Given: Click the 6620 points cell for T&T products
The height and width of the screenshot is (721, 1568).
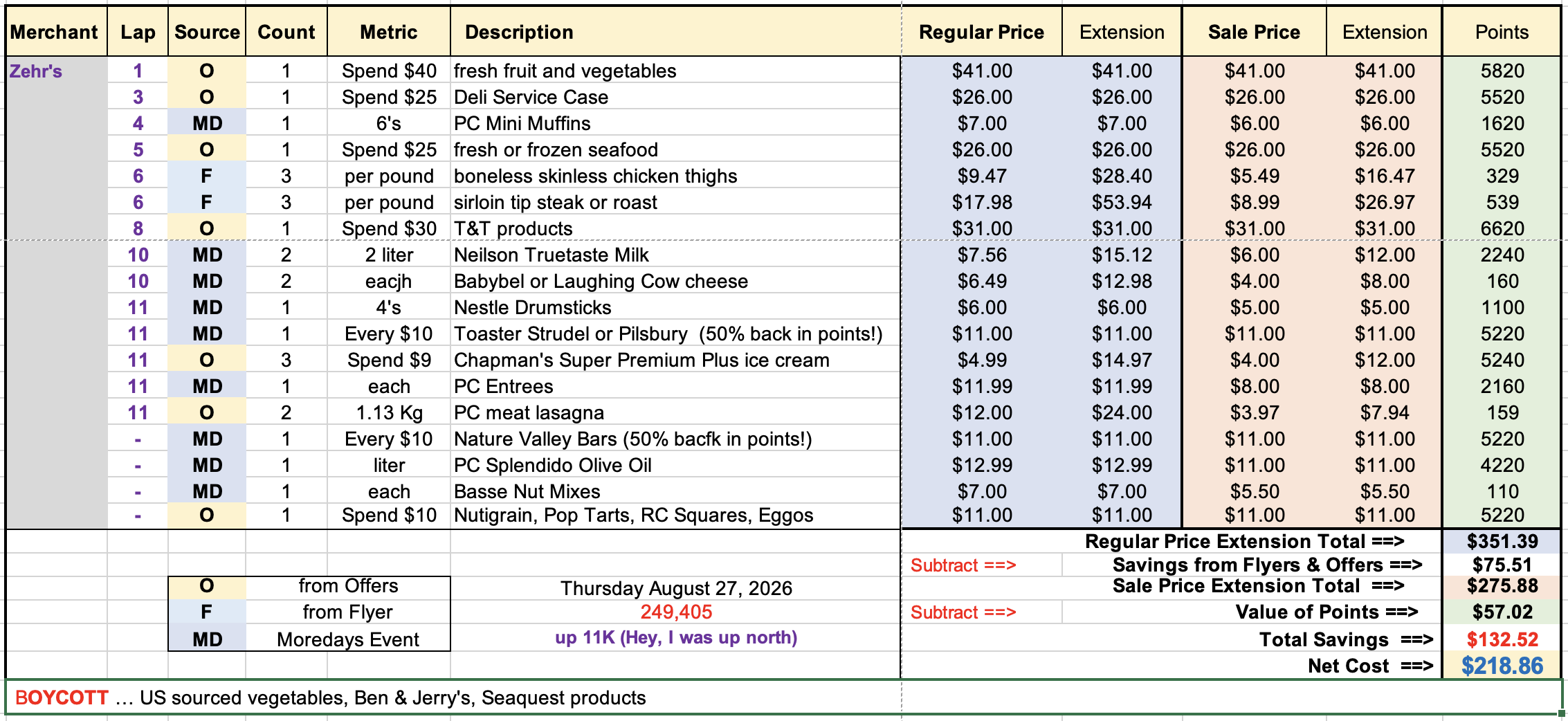Looking at the screenshot, I should tap(1502, 228).
